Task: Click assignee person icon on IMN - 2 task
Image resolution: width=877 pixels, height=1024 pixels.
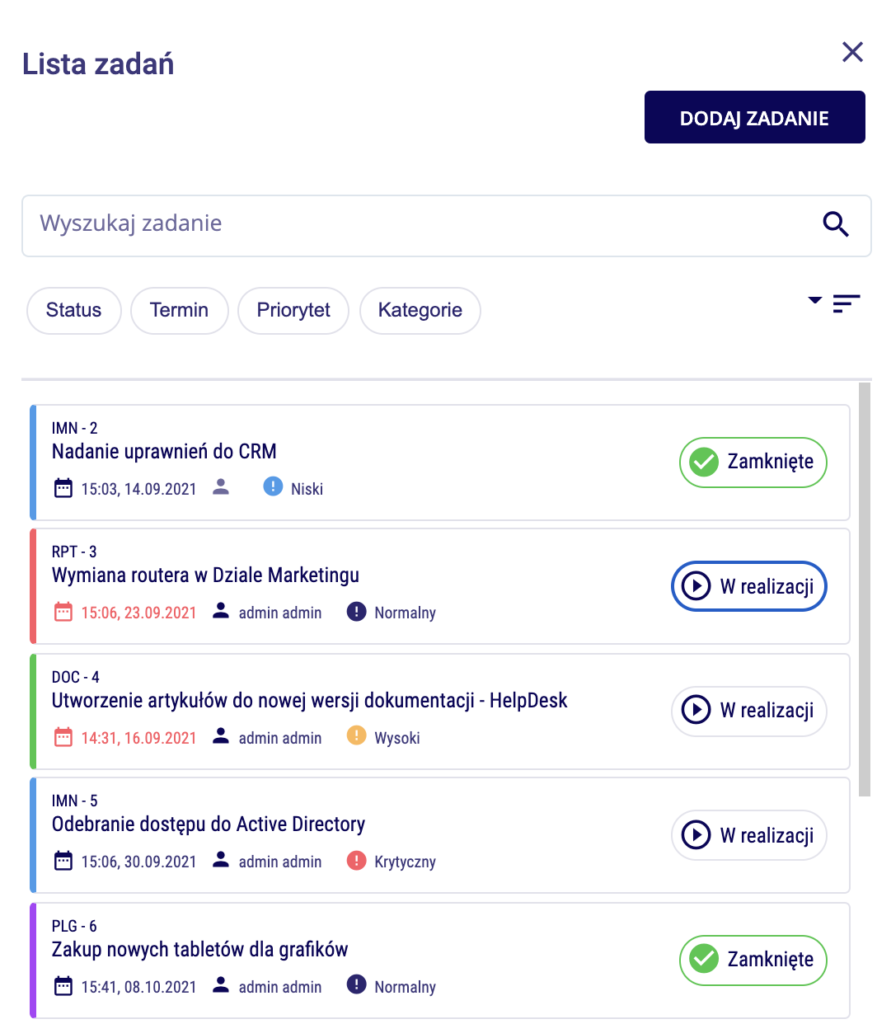Action: (x=221, y=487)
